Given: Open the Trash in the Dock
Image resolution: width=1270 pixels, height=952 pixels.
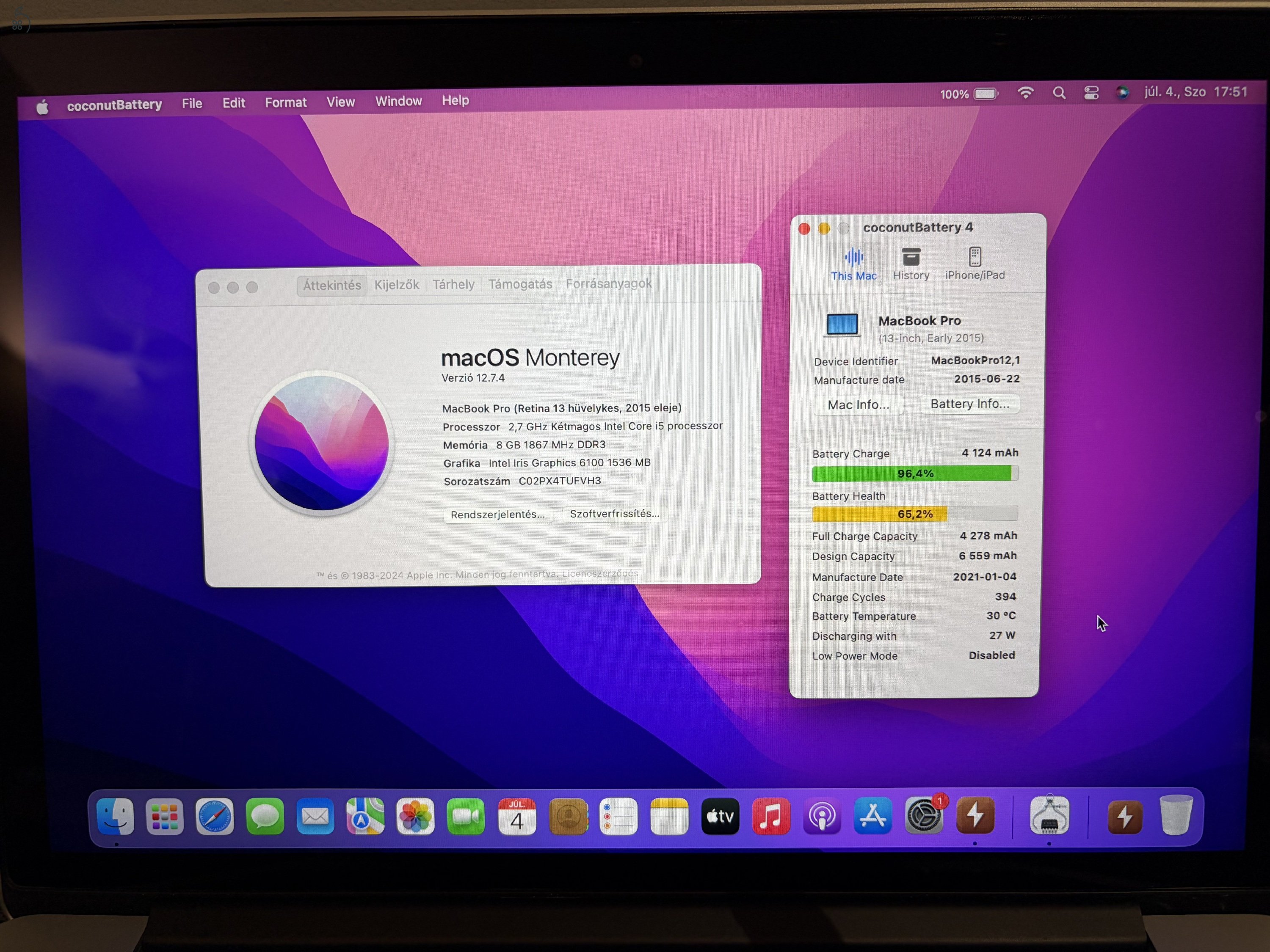Looking at the screenshot, I should coord(1176,815).
